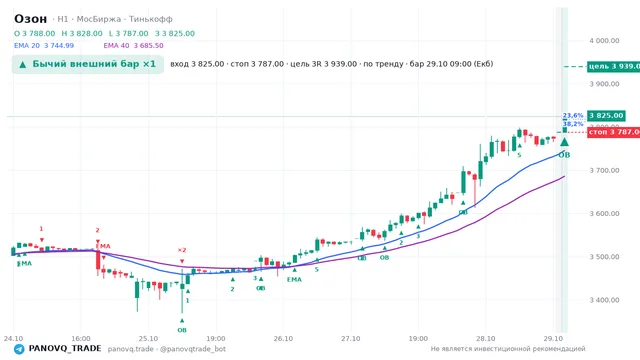The height and width of the screenshot is (360, 640).
Task: Click the H1 · МосБиржа · Тинькофф subtitle
Action: click(115, 19)
